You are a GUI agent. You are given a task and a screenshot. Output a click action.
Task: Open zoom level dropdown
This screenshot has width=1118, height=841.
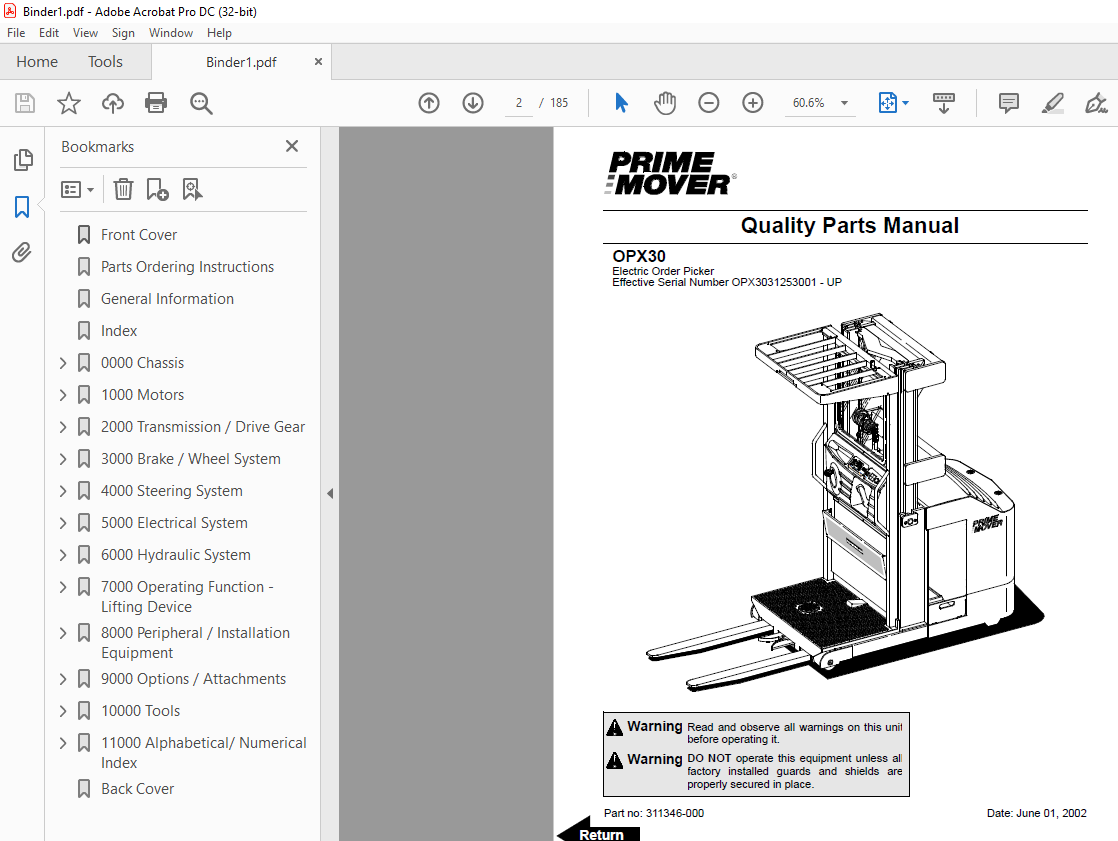coord(845,103)
